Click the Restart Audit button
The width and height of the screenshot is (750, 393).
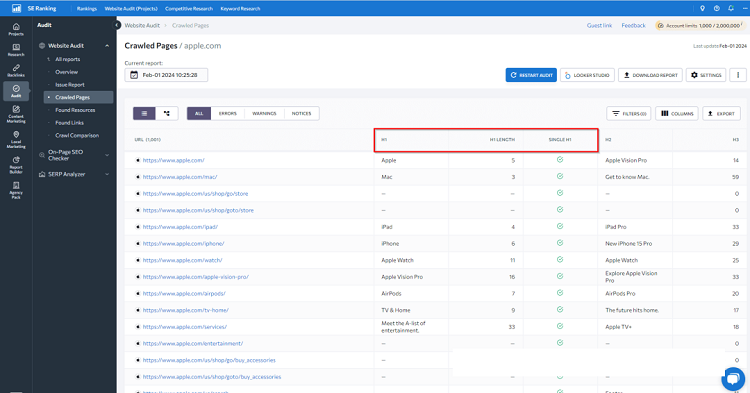coord(531,75)
